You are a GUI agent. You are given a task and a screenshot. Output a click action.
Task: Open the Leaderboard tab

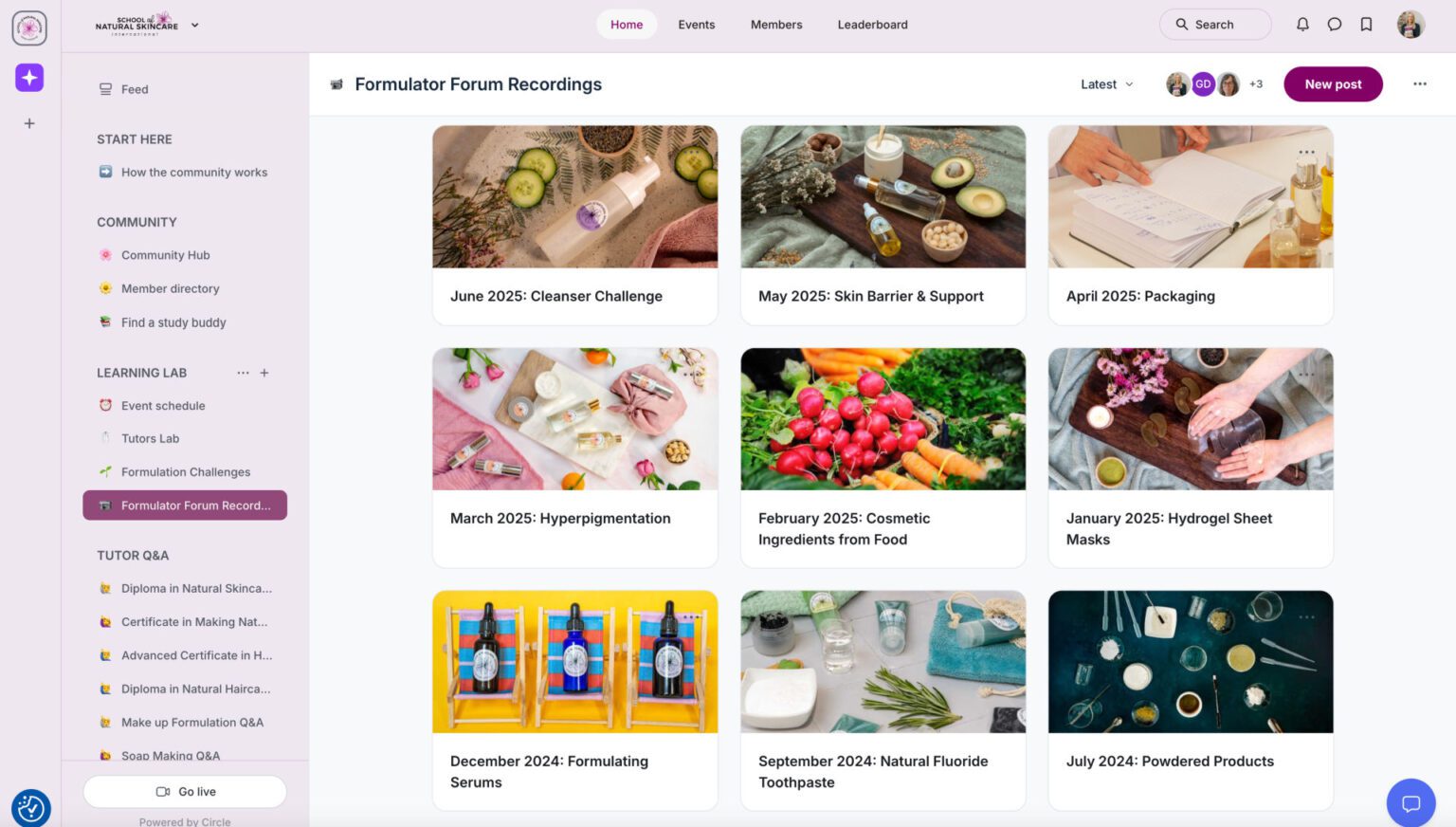click(x=872, y=25)
